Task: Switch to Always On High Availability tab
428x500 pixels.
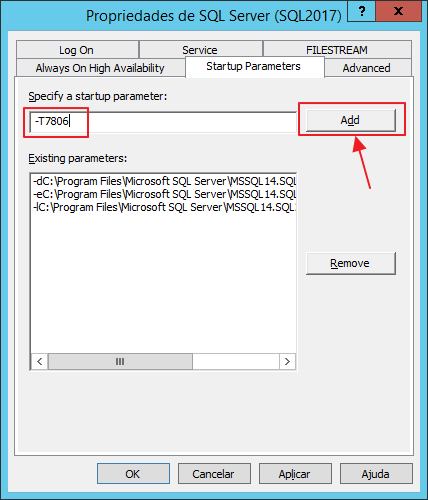Action: pos(100,68)
